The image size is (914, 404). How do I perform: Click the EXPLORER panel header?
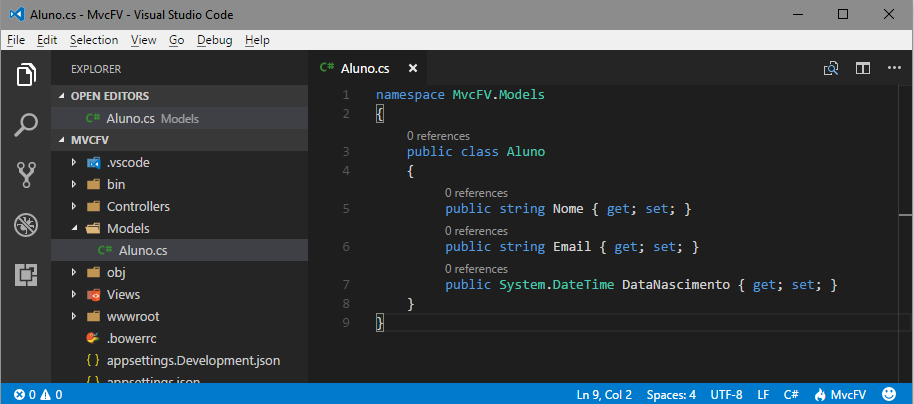[96, 69]
